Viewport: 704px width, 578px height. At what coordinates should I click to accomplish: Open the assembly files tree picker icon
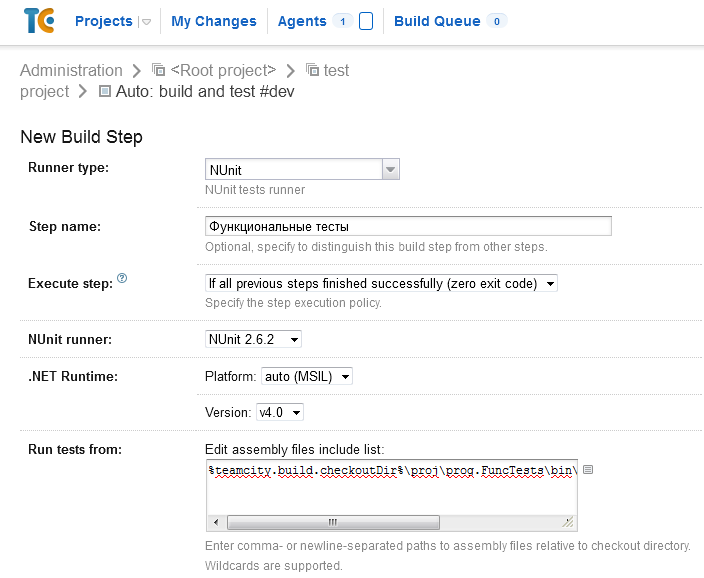coord(588,469)
